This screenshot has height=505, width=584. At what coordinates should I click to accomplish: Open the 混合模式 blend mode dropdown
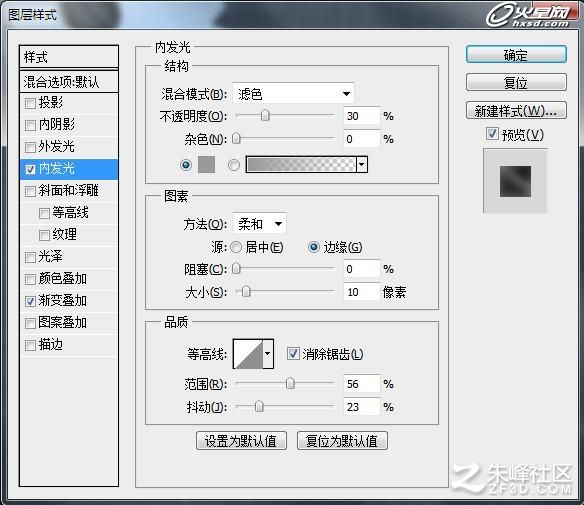point(293,93)
